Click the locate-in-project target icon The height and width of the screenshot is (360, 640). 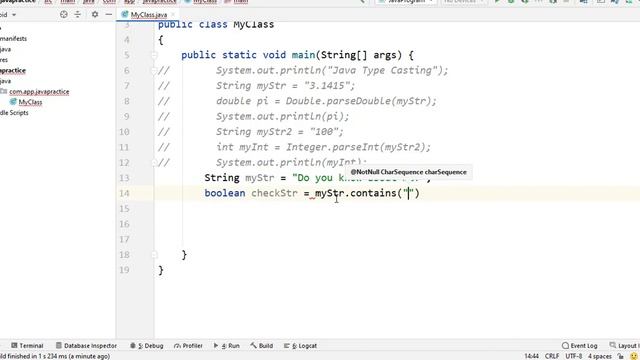[x=64, y=15]
